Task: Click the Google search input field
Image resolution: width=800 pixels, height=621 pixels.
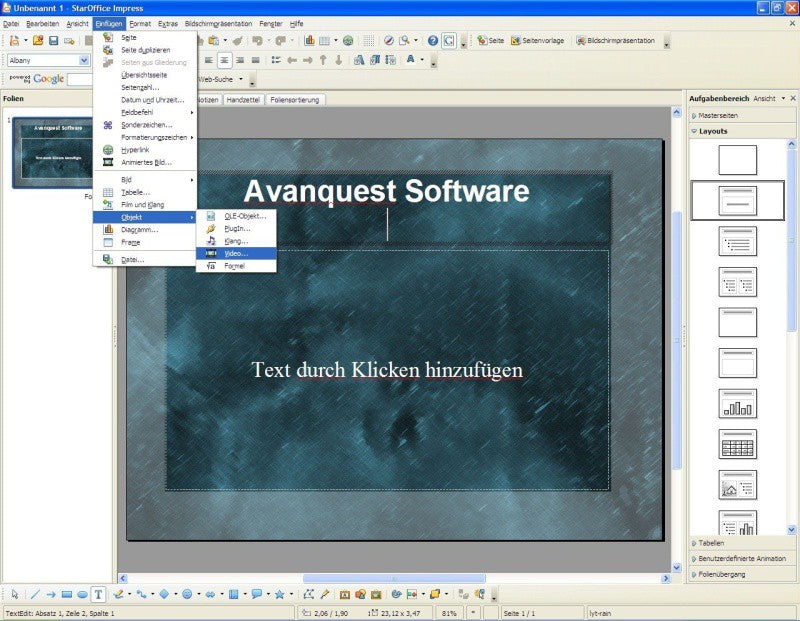Action: point(80,79)
